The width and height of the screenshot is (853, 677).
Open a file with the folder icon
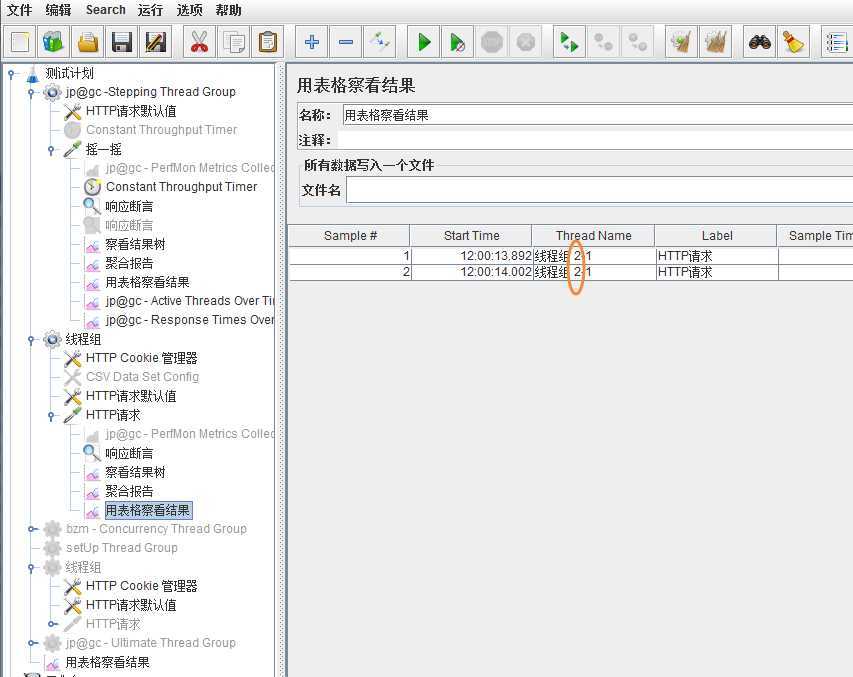point(88,42)
